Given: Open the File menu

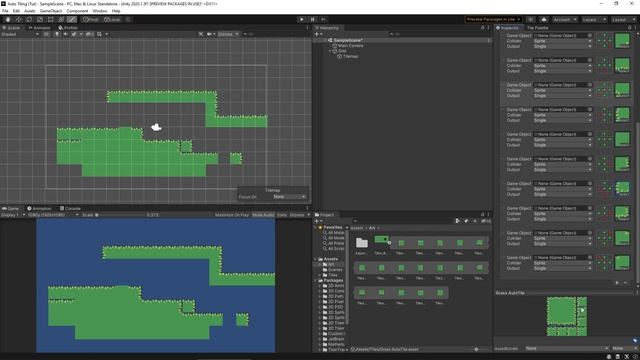Looking at the screenshot, I should 5,11.
